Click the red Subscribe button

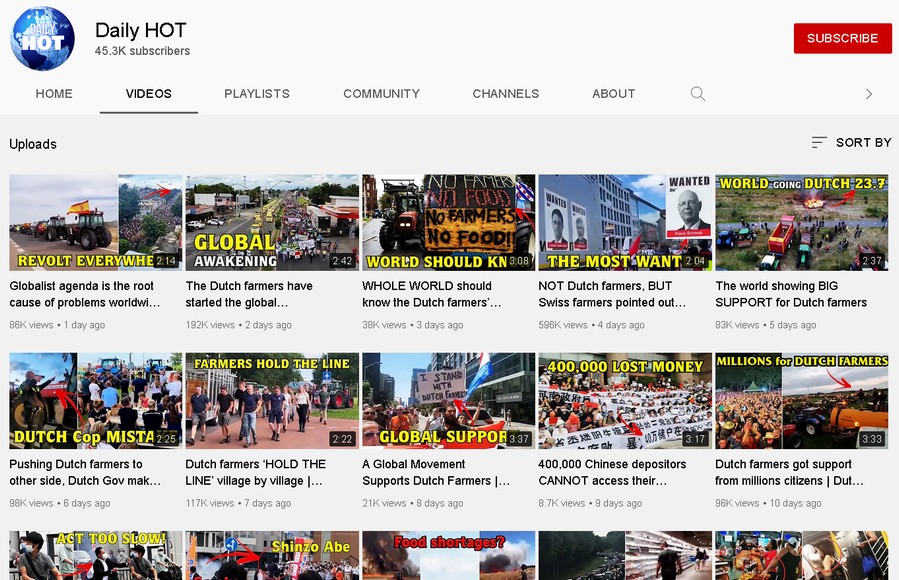842,39
